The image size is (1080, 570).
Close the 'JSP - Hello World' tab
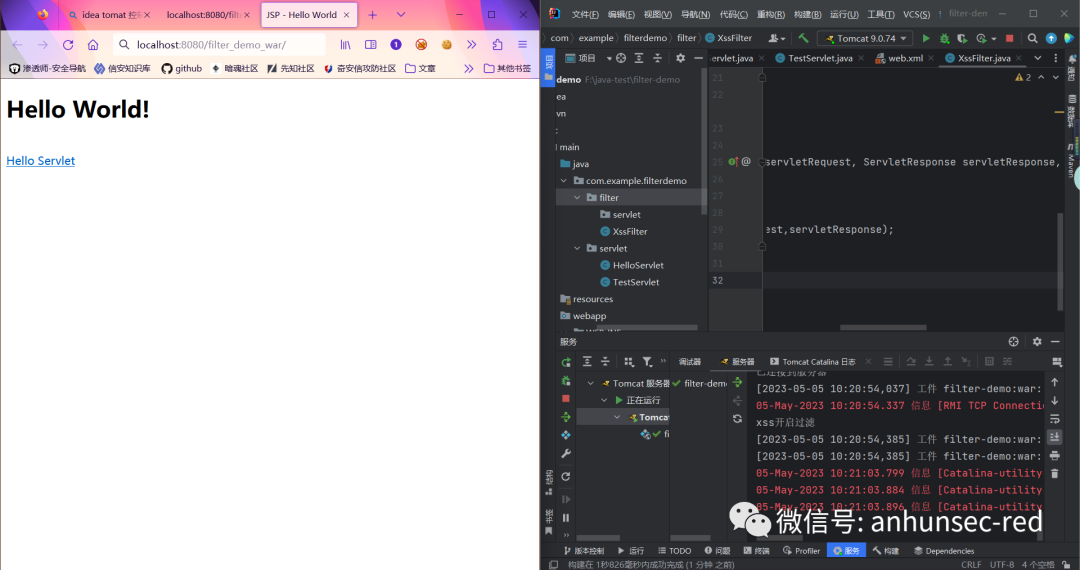pyautogui.click(x=346, y=14)
